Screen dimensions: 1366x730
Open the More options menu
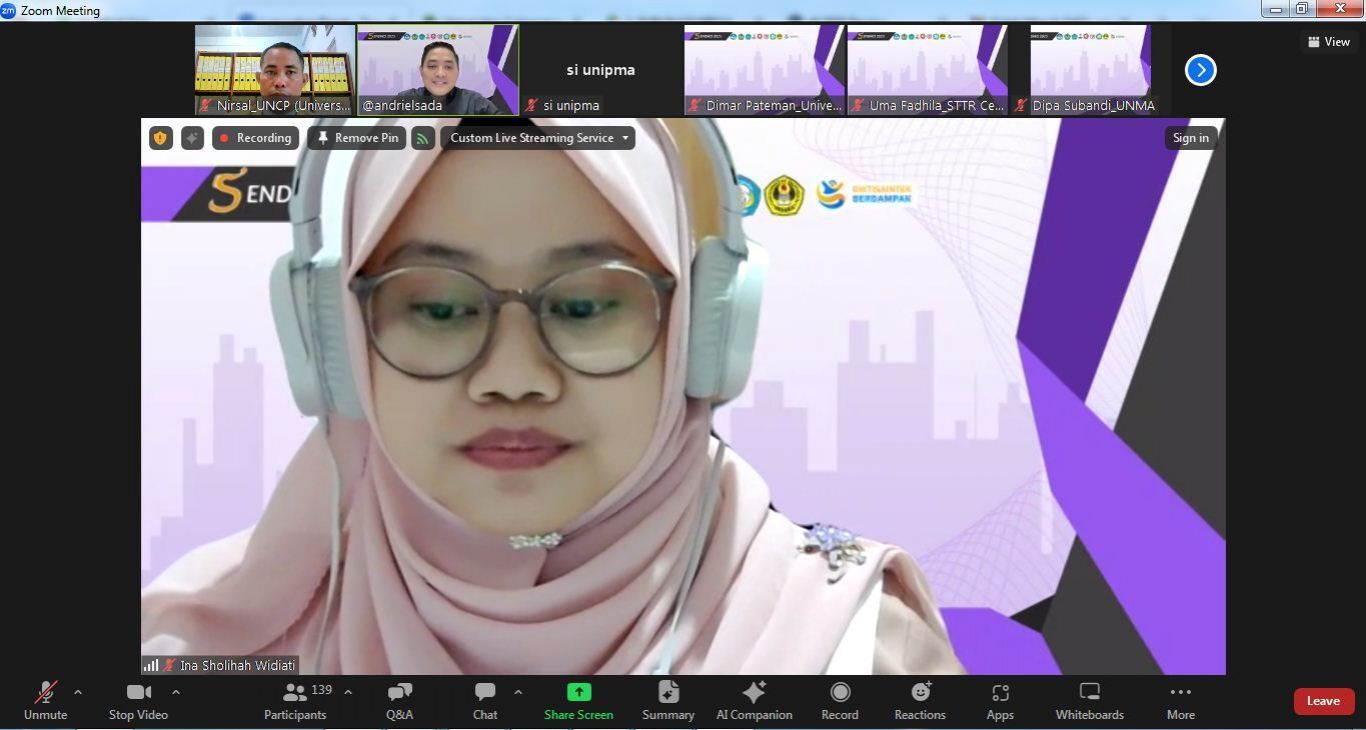[1180, 700]
